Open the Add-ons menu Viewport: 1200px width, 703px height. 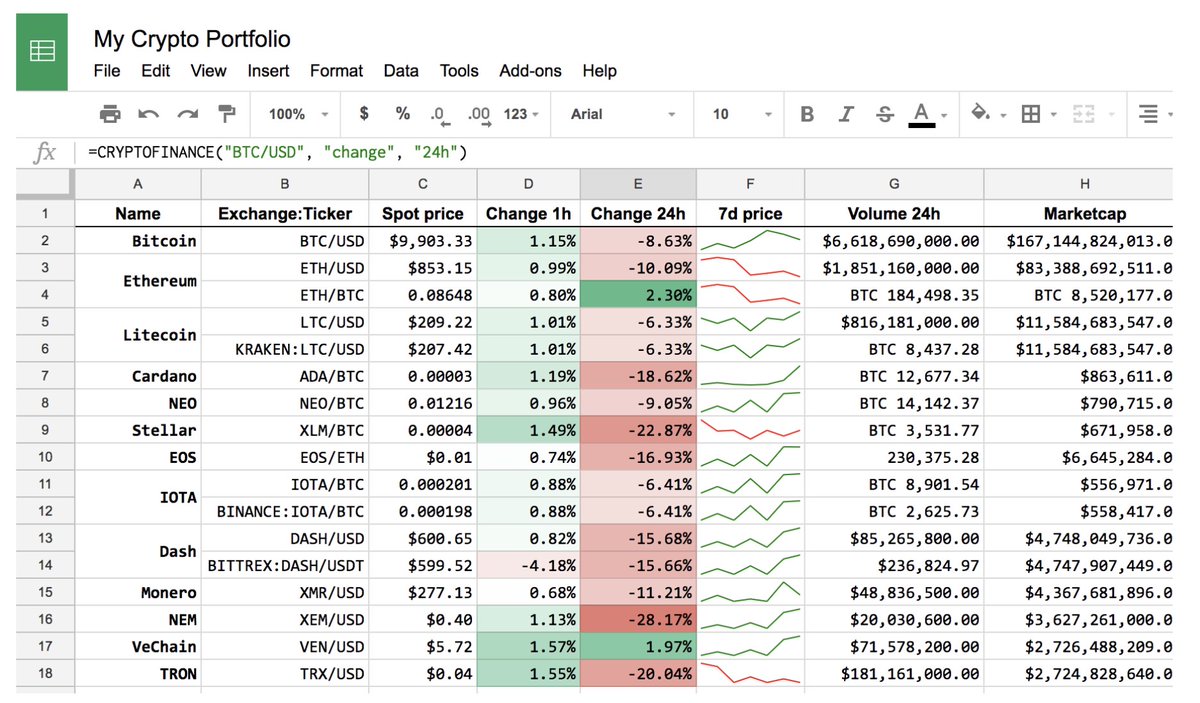(x=531, y=71)
